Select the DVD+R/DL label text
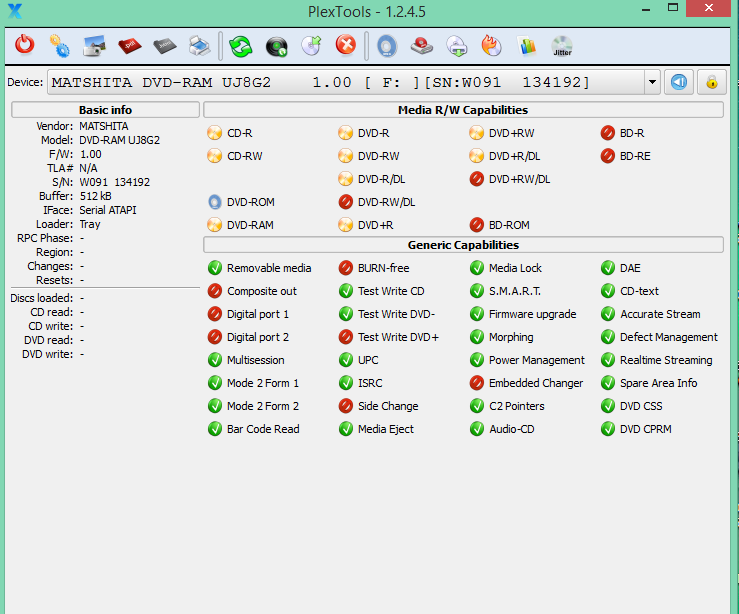Image resolution: width=739 pixels, height=614 pixels. click(x=514, y=156)
